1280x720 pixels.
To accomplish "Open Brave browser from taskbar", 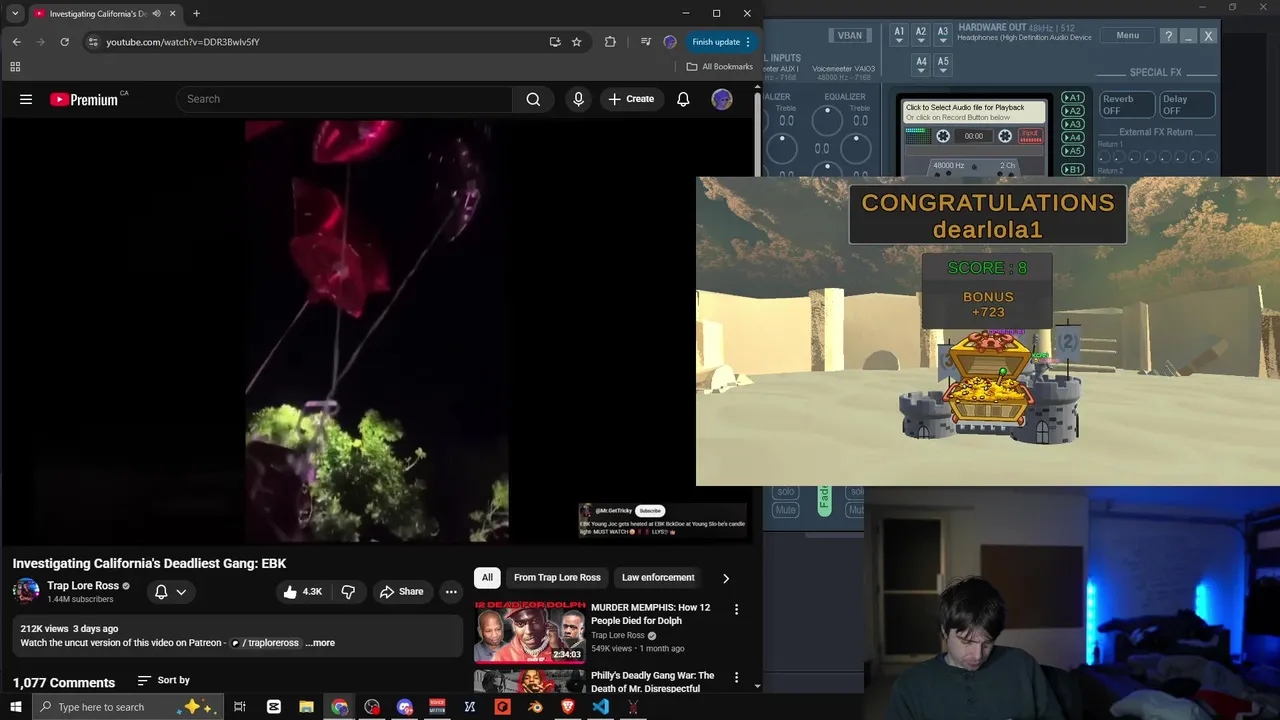I will (x=568, y=707).
